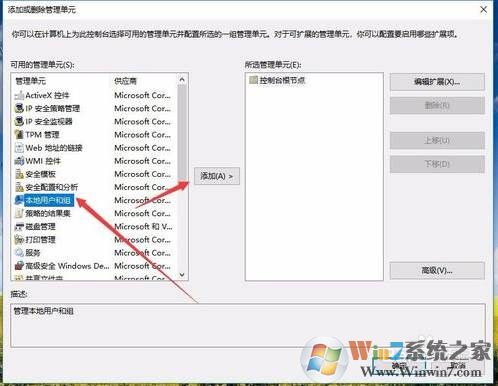498x386 pixels.
Task: Select the ActiveX 控件 snap-in icon
Action: click(x=19, y=95)
